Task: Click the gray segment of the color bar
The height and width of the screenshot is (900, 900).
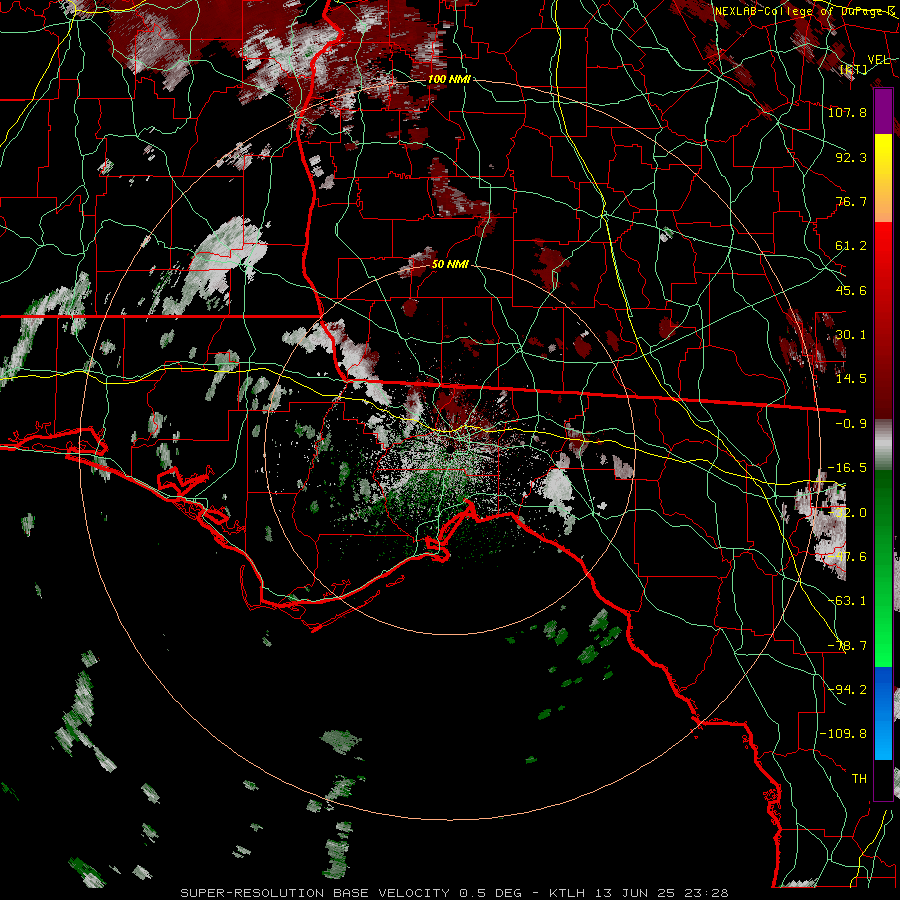Action: [883, 445]
